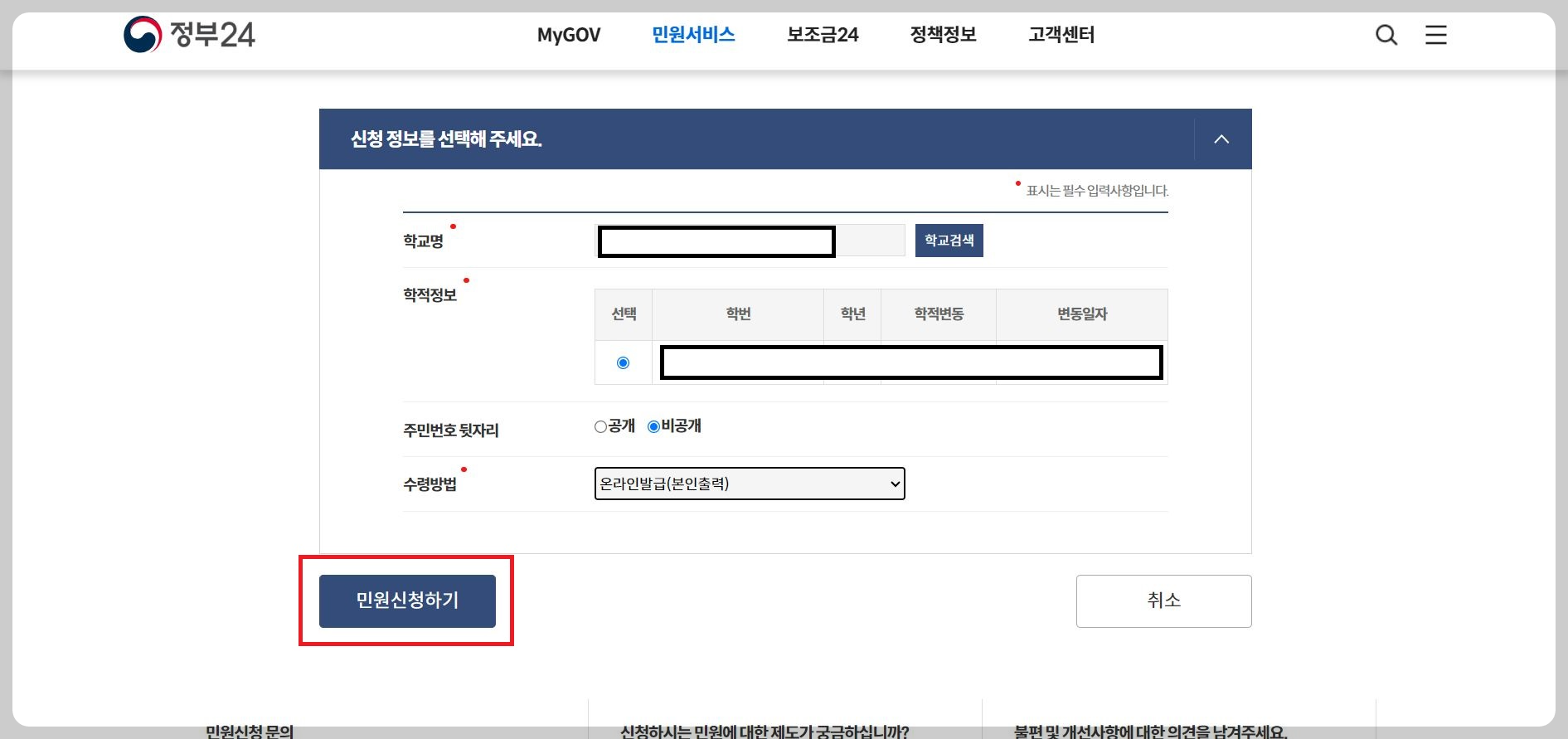The height and width of the screenshot is (739, 1568).
Task: Select the 학적정보 row radio button
Action: [x=623, y=362]
